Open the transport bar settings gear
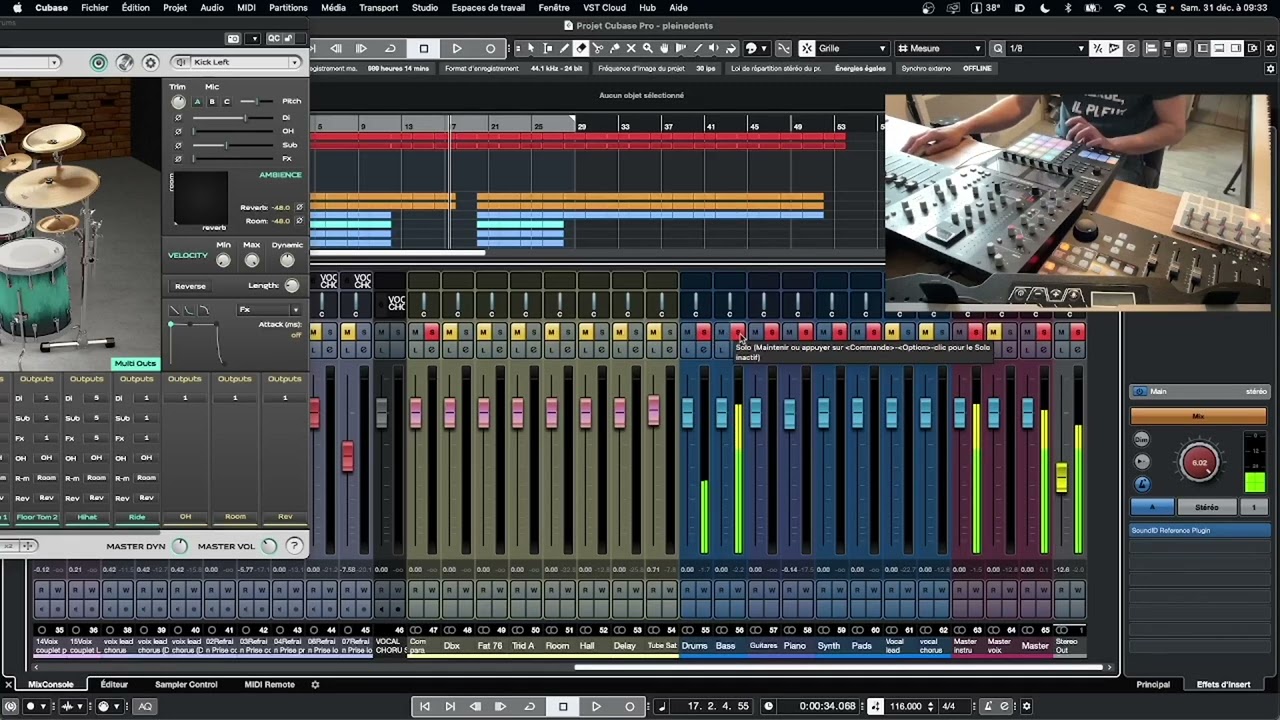 pos(1026,706)
